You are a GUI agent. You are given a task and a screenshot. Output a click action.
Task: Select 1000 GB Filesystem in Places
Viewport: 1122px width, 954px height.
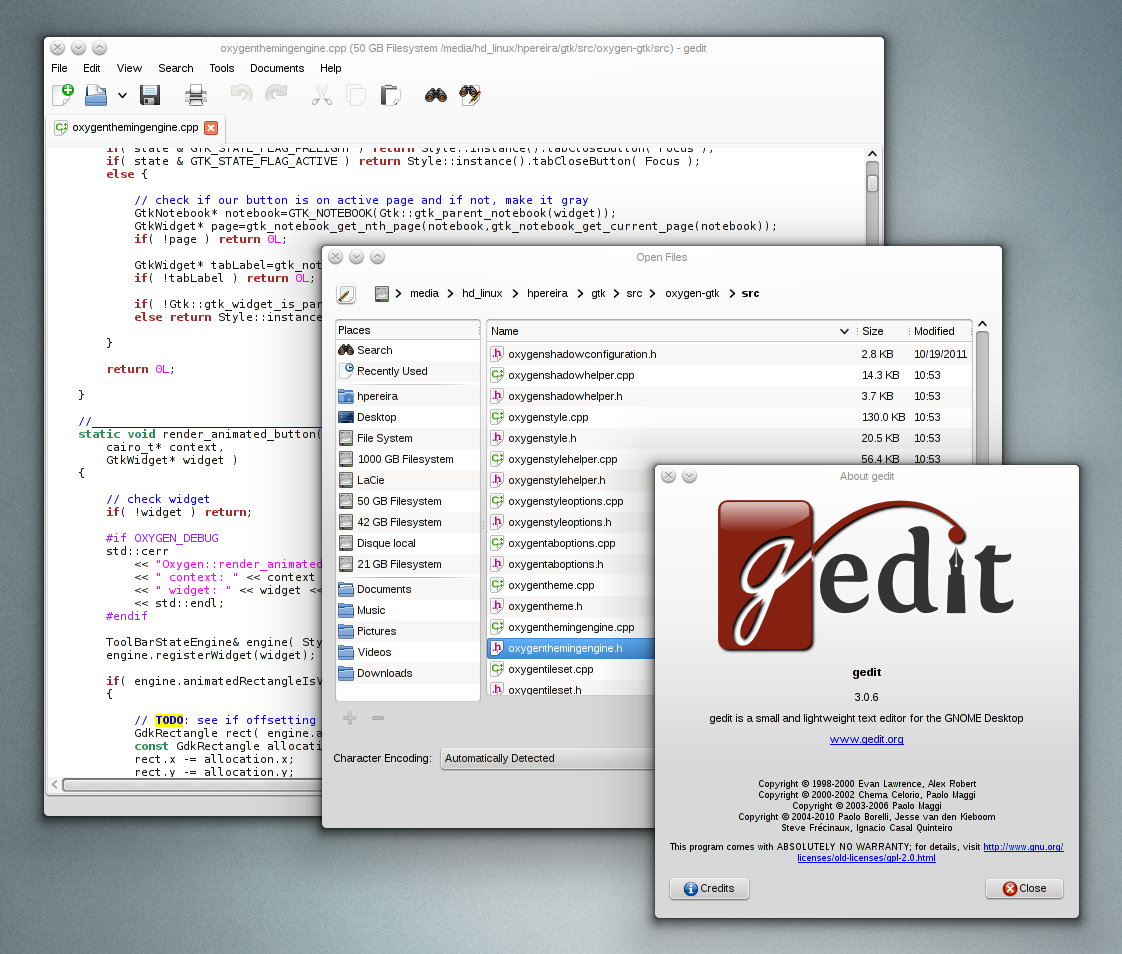(x=408, y=459)
